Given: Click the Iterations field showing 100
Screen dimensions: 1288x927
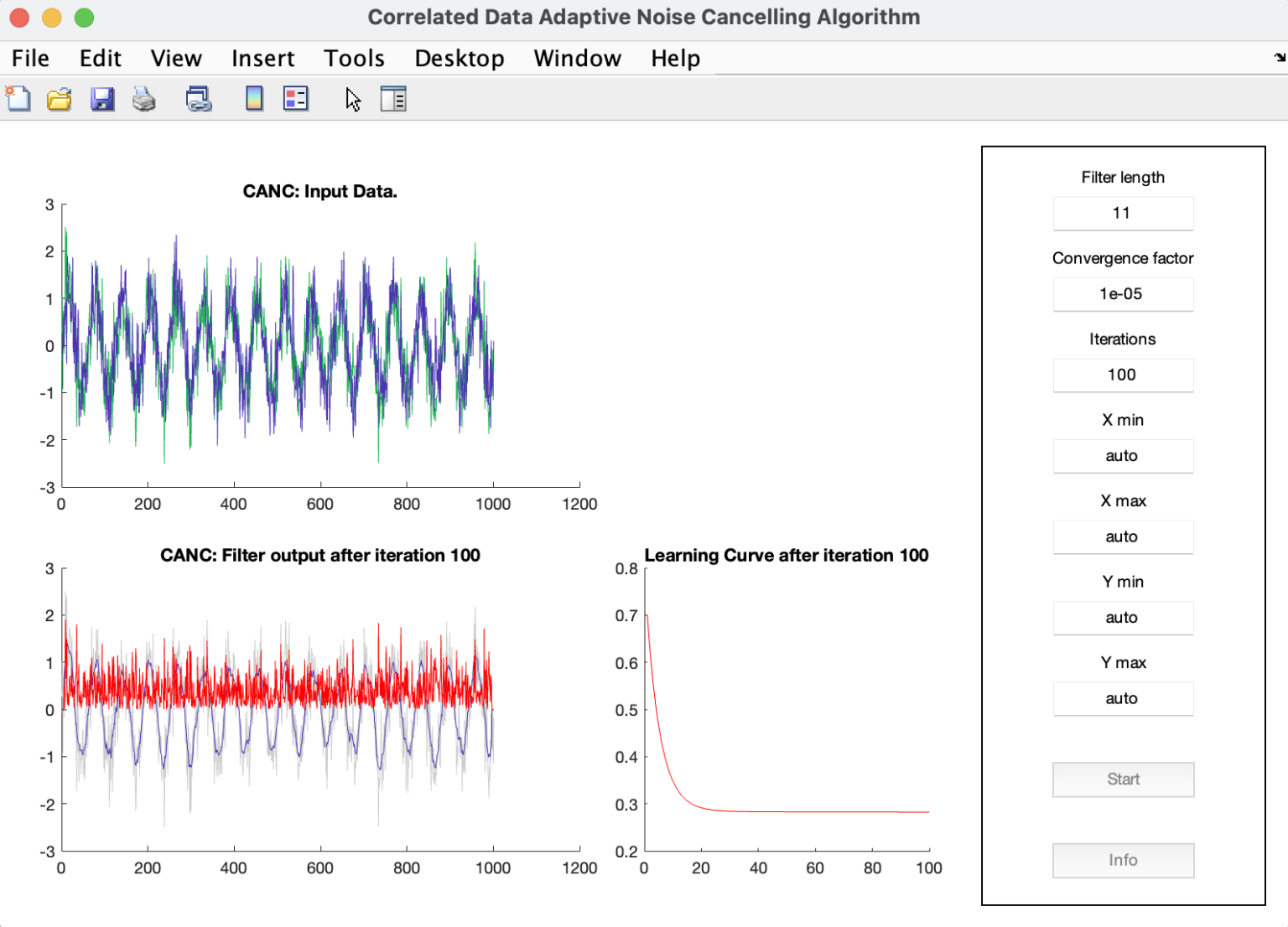Looking at the screenshot, I should (1123, 375).
